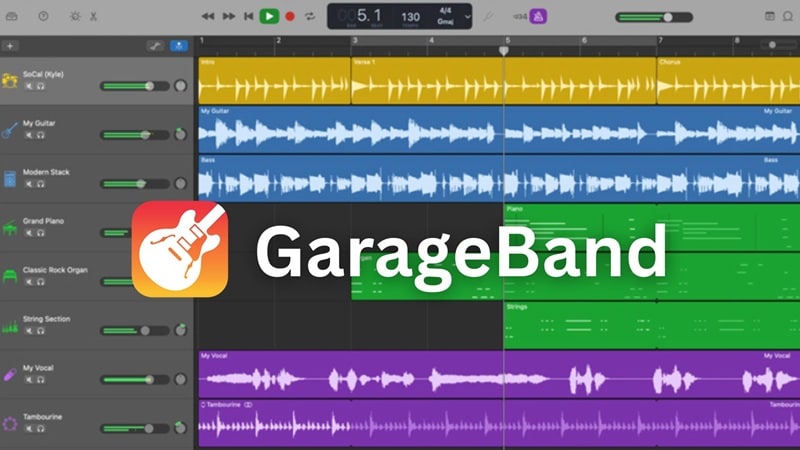The width and height of the screenshot is (800, 450).
Task: Open Smart Controls dial icon
Action: coord(75,16)
